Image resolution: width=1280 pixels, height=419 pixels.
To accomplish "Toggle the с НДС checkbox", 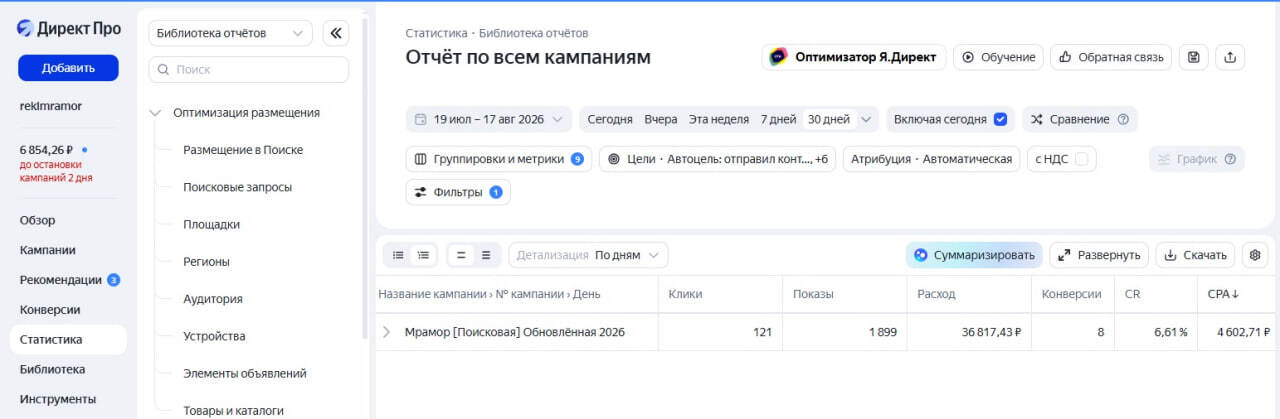I will [1081, 159].
